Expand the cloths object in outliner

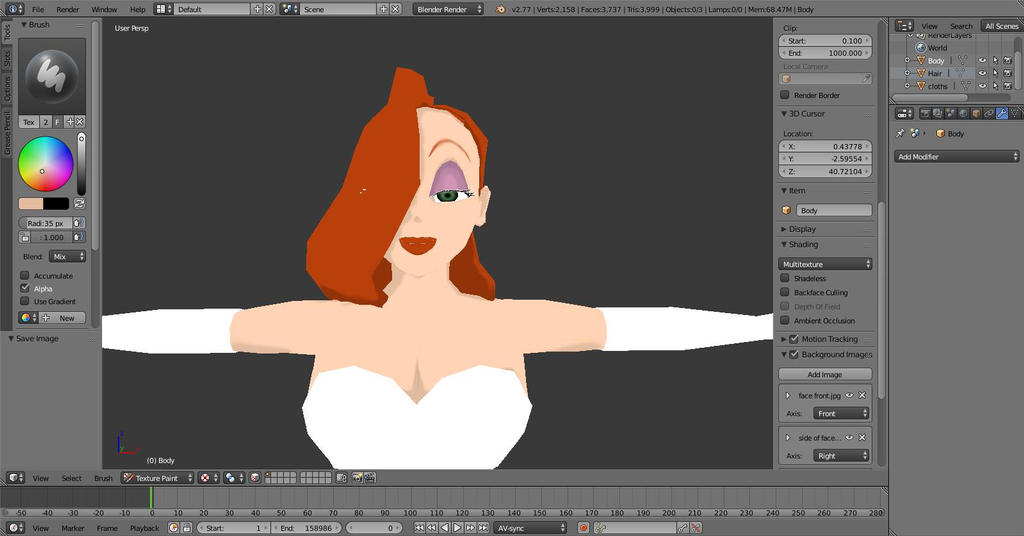pos(906,86)
